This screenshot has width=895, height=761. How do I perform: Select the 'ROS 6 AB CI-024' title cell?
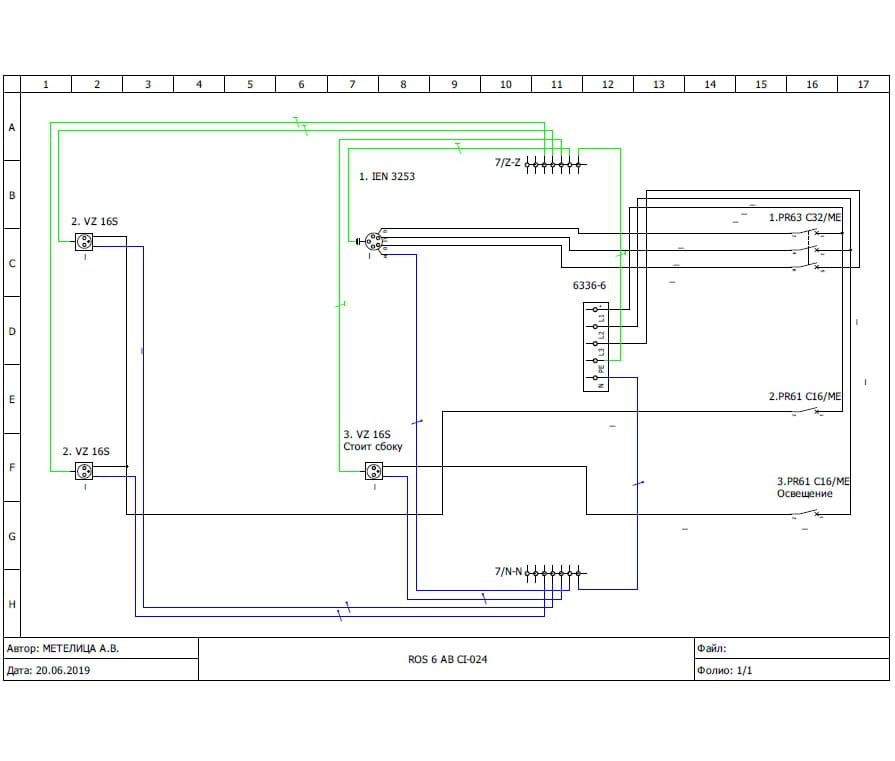coord(447,660)
